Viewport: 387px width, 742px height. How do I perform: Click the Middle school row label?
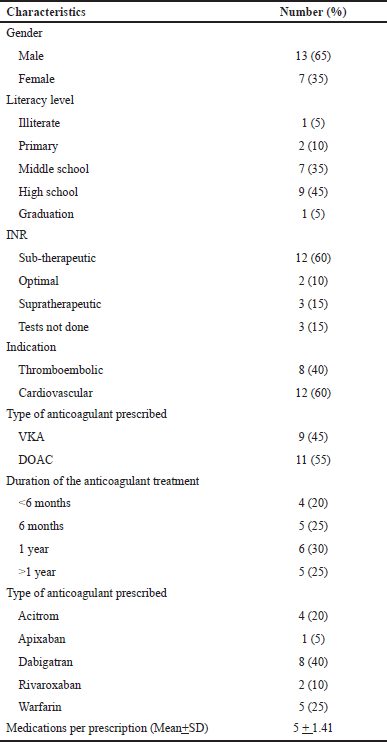point(53,168)
